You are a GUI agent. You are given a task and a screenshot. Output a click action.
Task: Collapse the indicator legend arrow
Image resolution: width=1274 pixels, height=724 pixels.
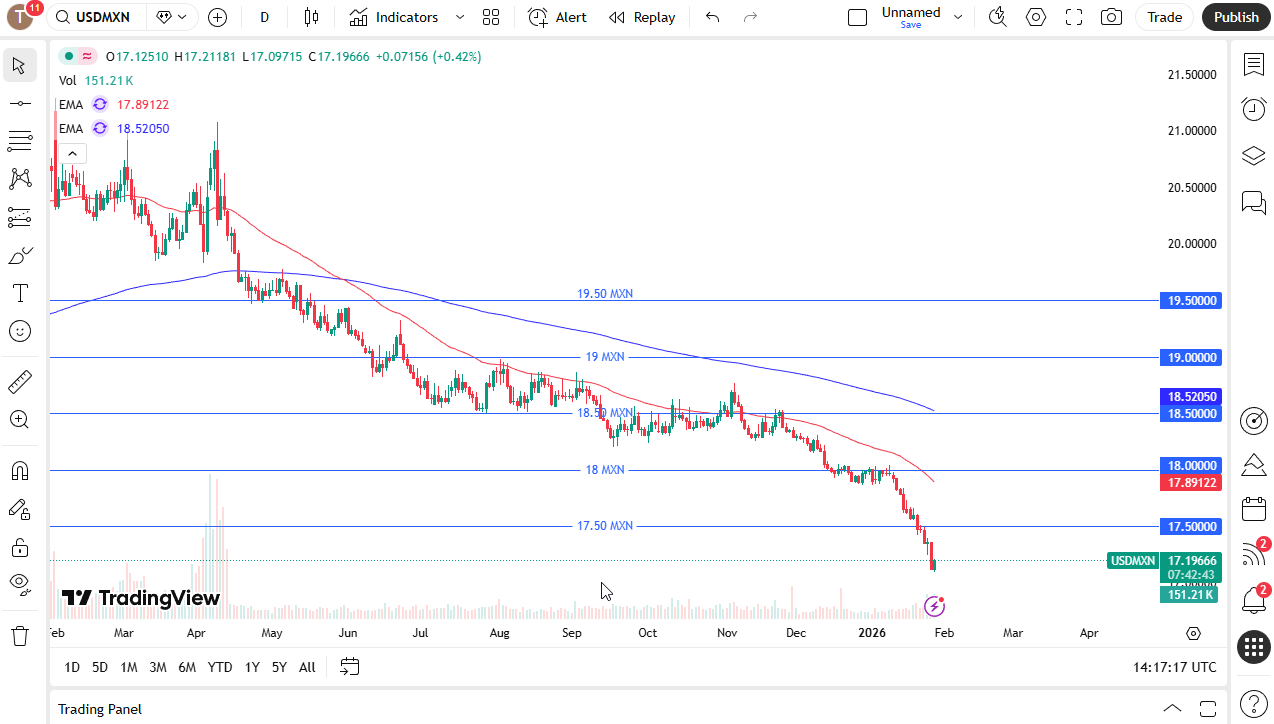coord(72,153)
